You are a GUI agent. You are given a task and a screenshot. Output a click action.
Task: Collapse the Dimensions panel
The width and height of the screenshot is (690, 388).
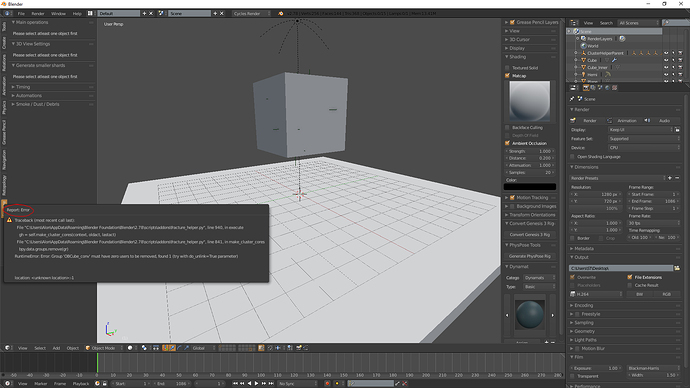click(x=586, y=167)
